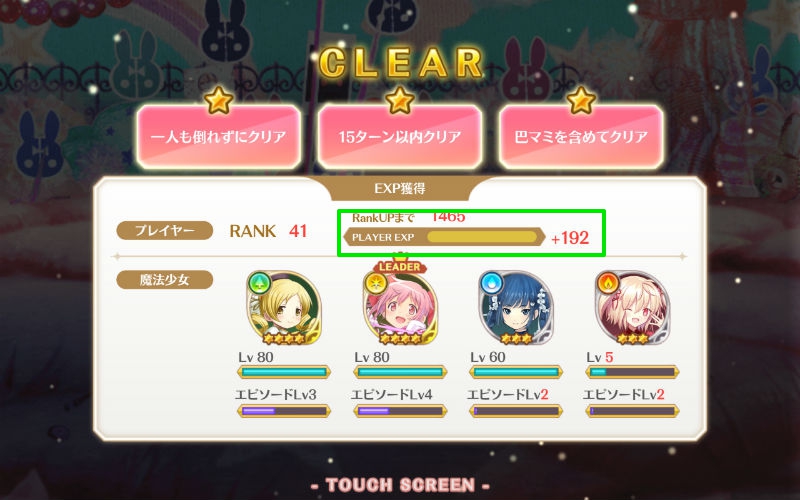Screen dimensions: 800x500
Task: Select the 巴マミを含めてクリア mission panel
Action: pyautogui.click(x=581, y=137)
